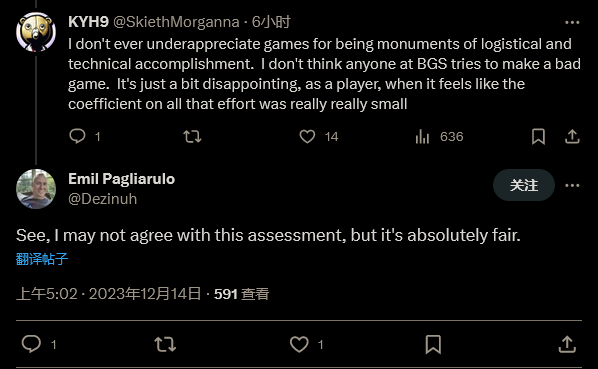Open more options on KYH9's tweet
Viewport: 598px width, 369px height.
tap(572, 22)
